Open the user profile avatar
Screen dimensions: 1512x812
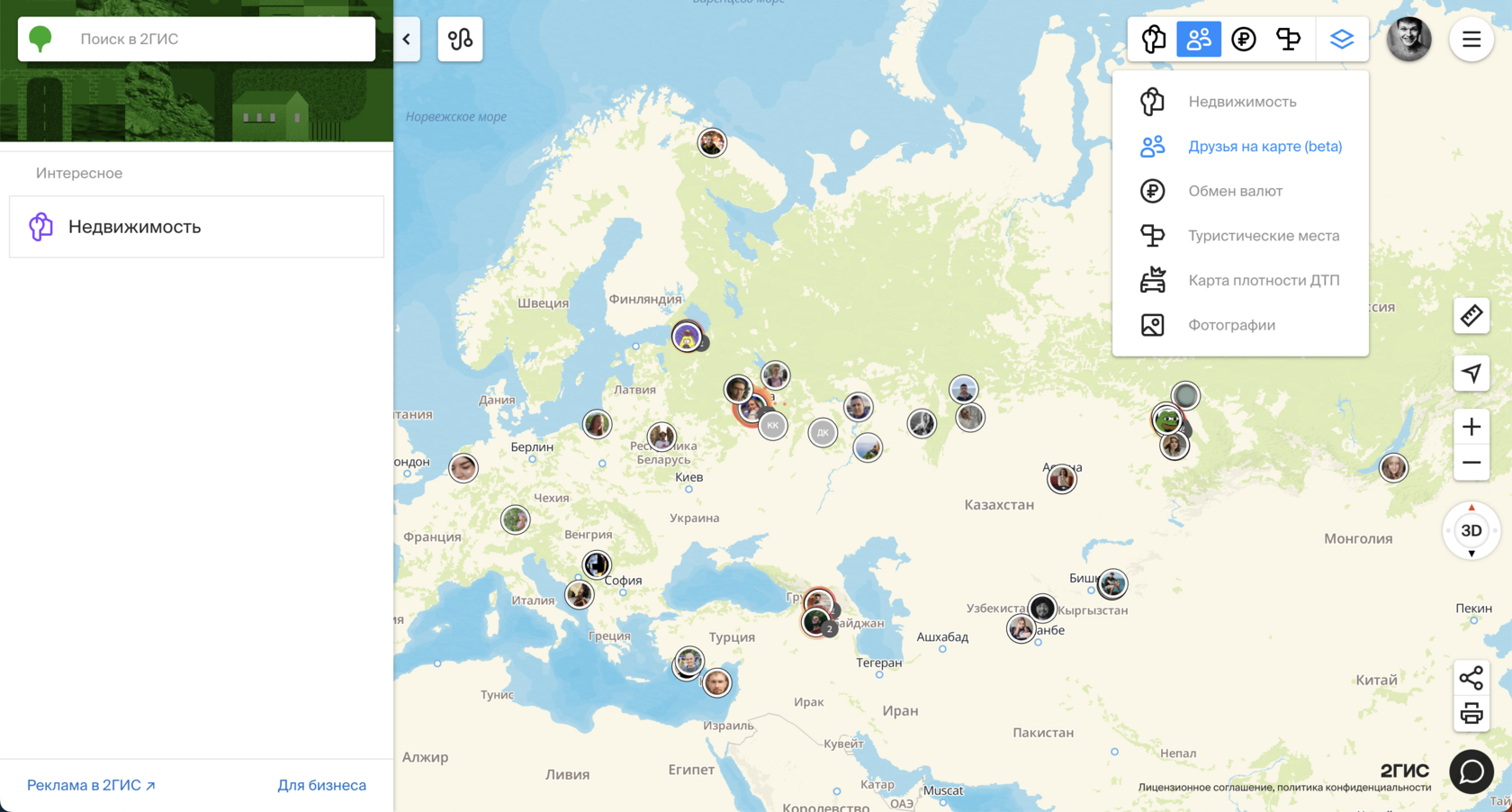click(x=1409, y=39)
